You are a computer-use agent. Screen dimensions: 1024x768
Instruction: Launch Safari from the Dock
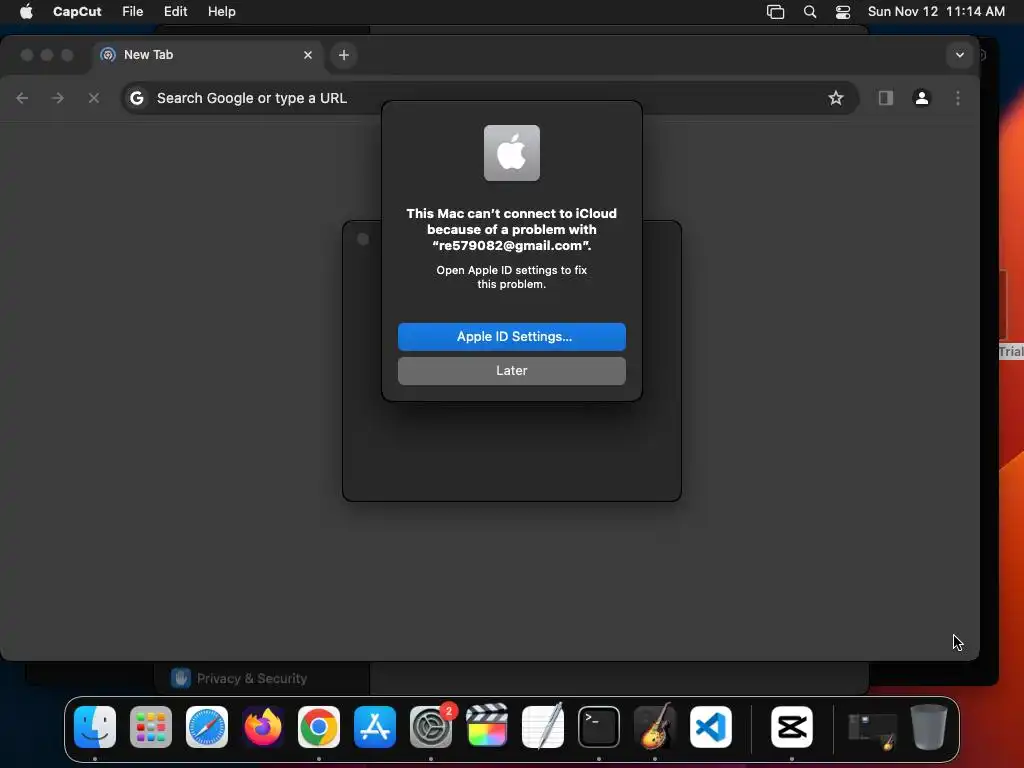point(207,727)
